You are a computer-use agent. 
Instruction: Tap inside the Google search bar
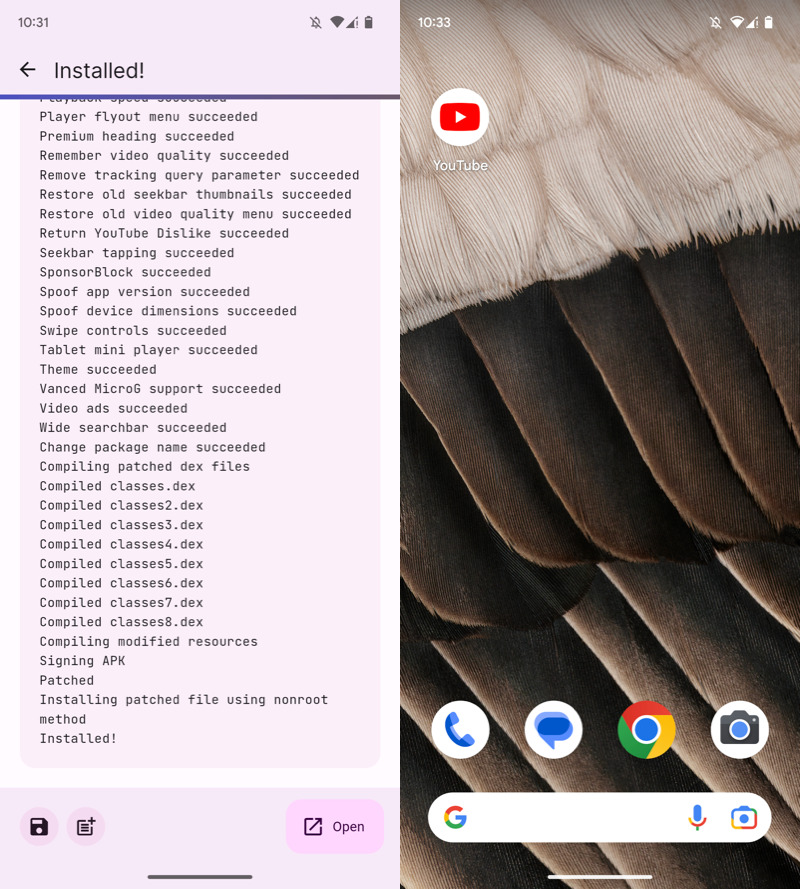point(570,818)
